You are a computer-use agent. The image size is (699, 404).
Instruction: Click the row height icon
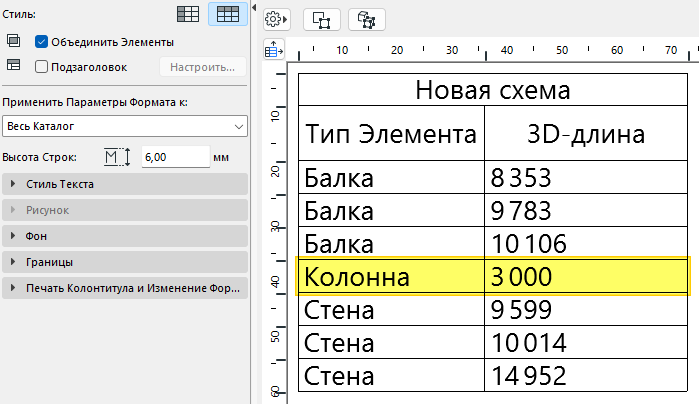[117, 157]
